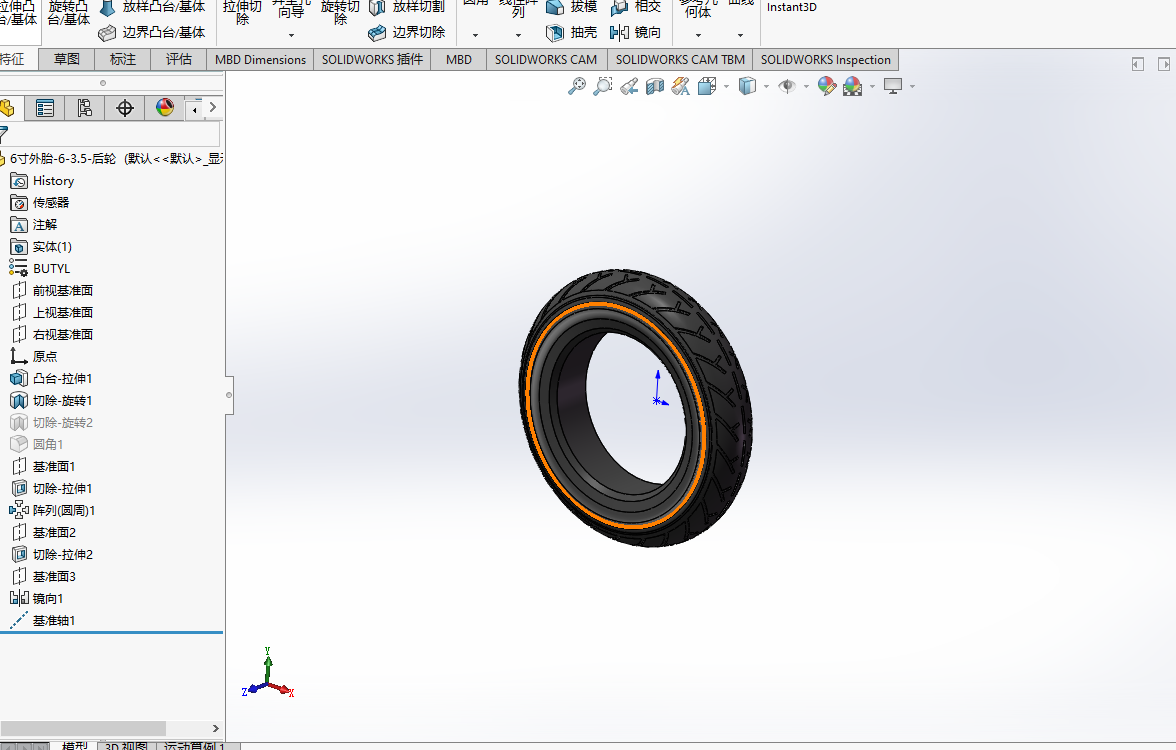
Task: Click the horizontal scrollbar under feature tree
Action: pos(83,728)
